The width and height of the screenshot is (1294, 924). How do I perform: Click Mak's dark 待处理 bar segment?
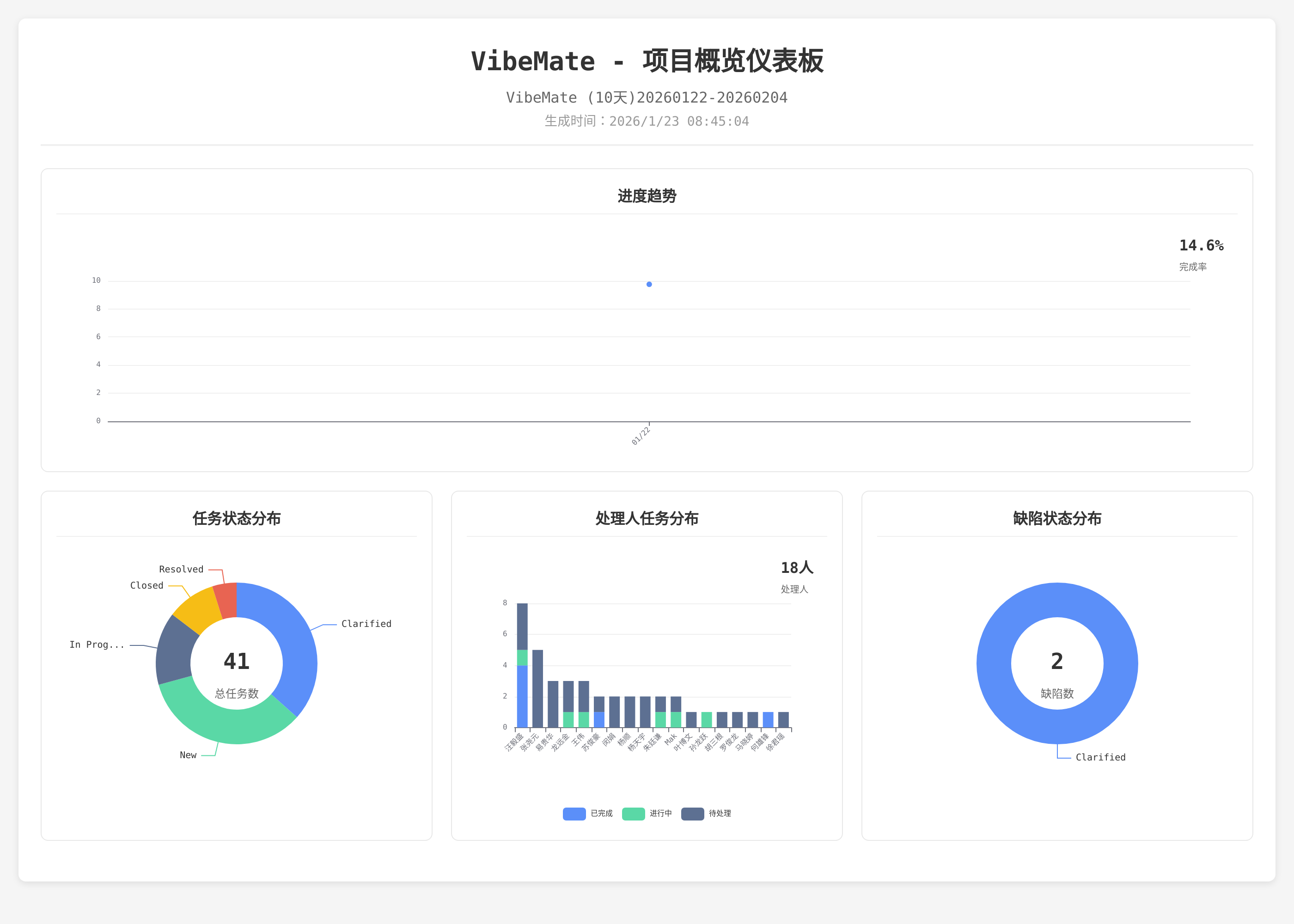[676, 705]
